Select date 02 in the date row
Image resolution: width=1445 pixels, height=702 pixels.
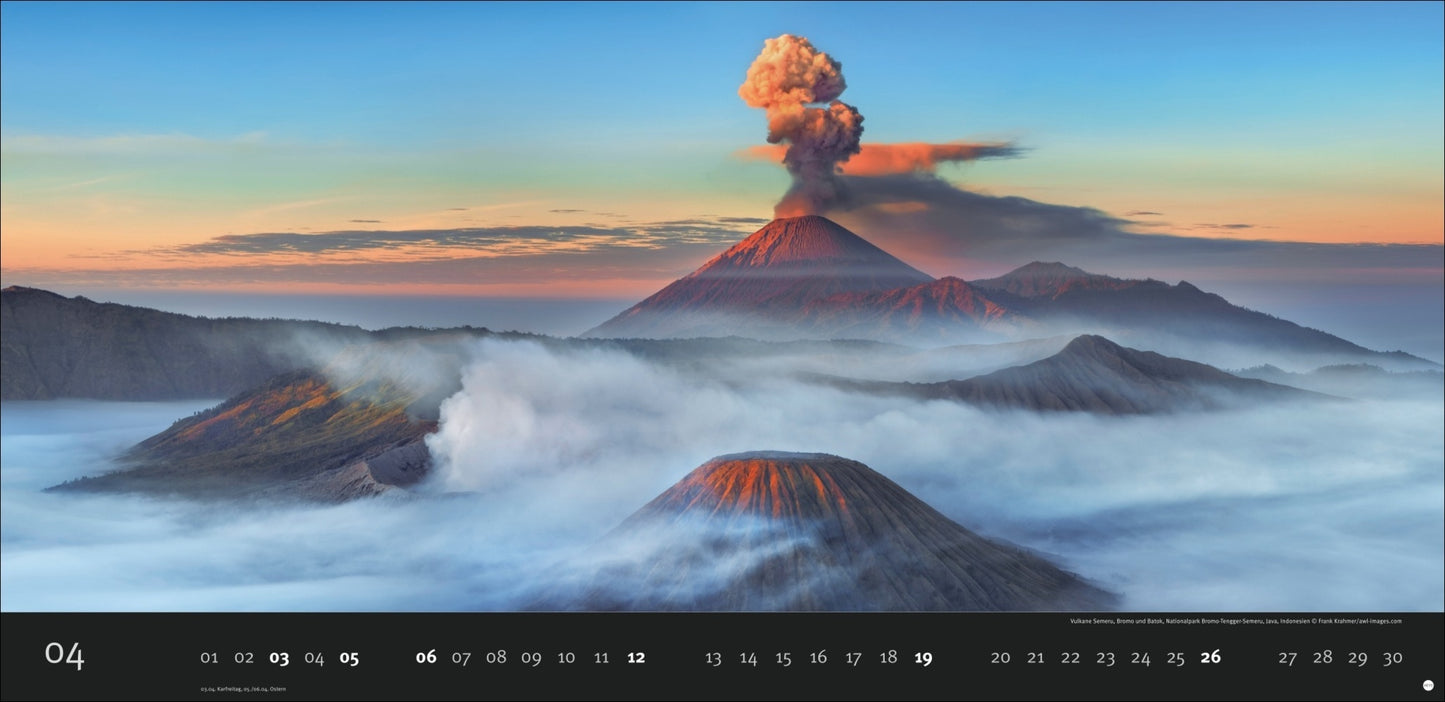click(244, 658)
